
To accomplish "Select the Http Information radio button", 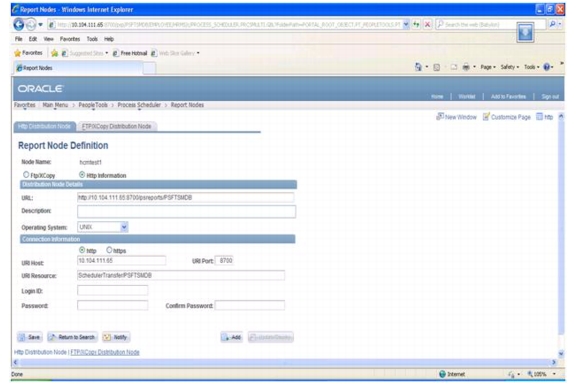I will [x=82, y=175].
